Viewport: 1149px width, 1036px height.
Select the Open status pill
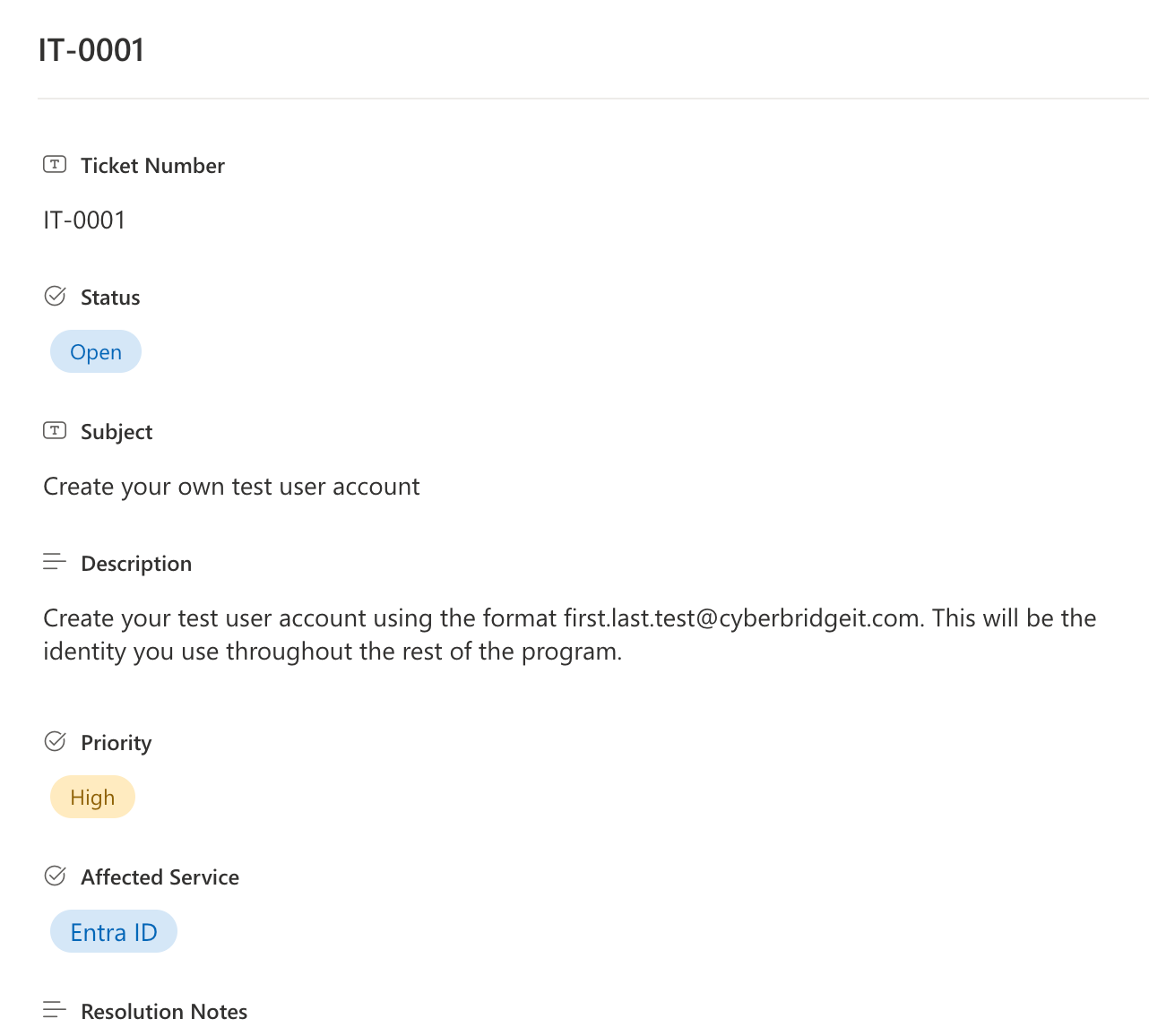click(96, 352)
